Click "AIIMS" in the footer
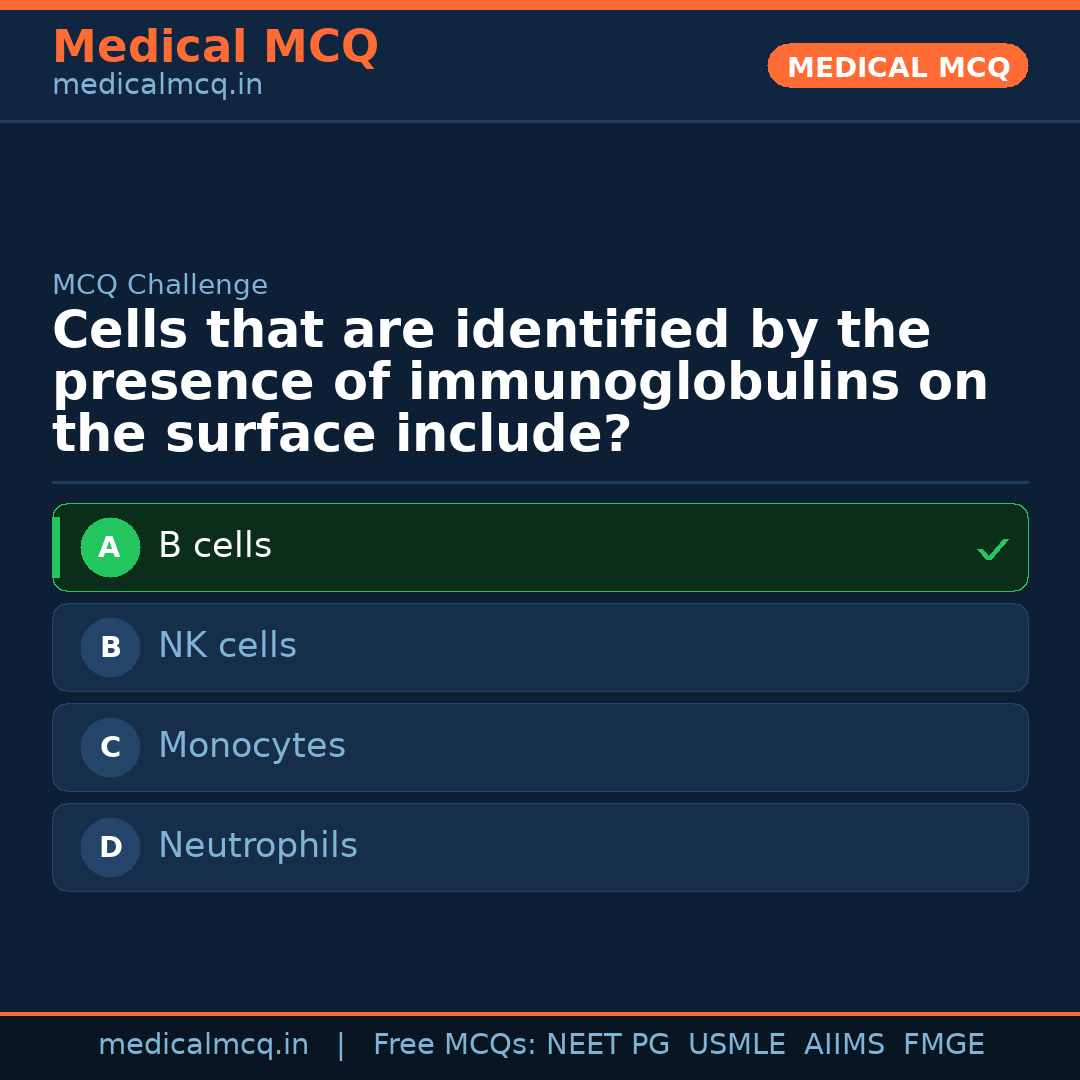The image size is (1080, 1080). pos(844,1045)
